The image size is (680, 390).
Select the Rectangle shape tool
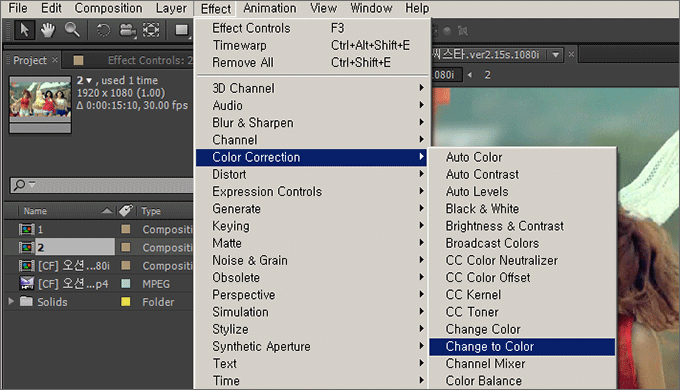pos(181,30)
